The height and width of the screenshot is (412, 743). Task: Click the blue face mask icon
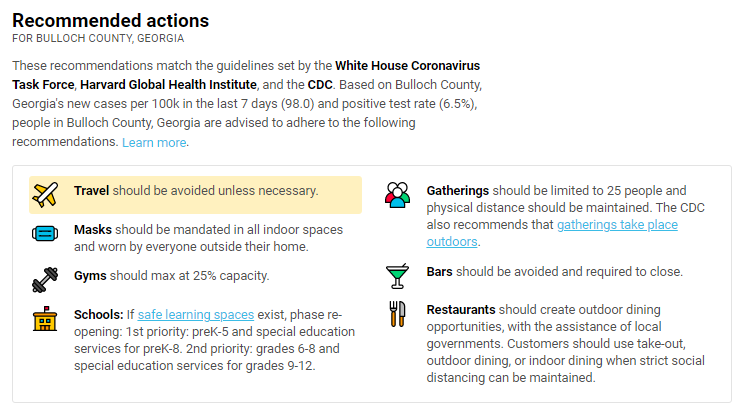[x=45, y=234]
